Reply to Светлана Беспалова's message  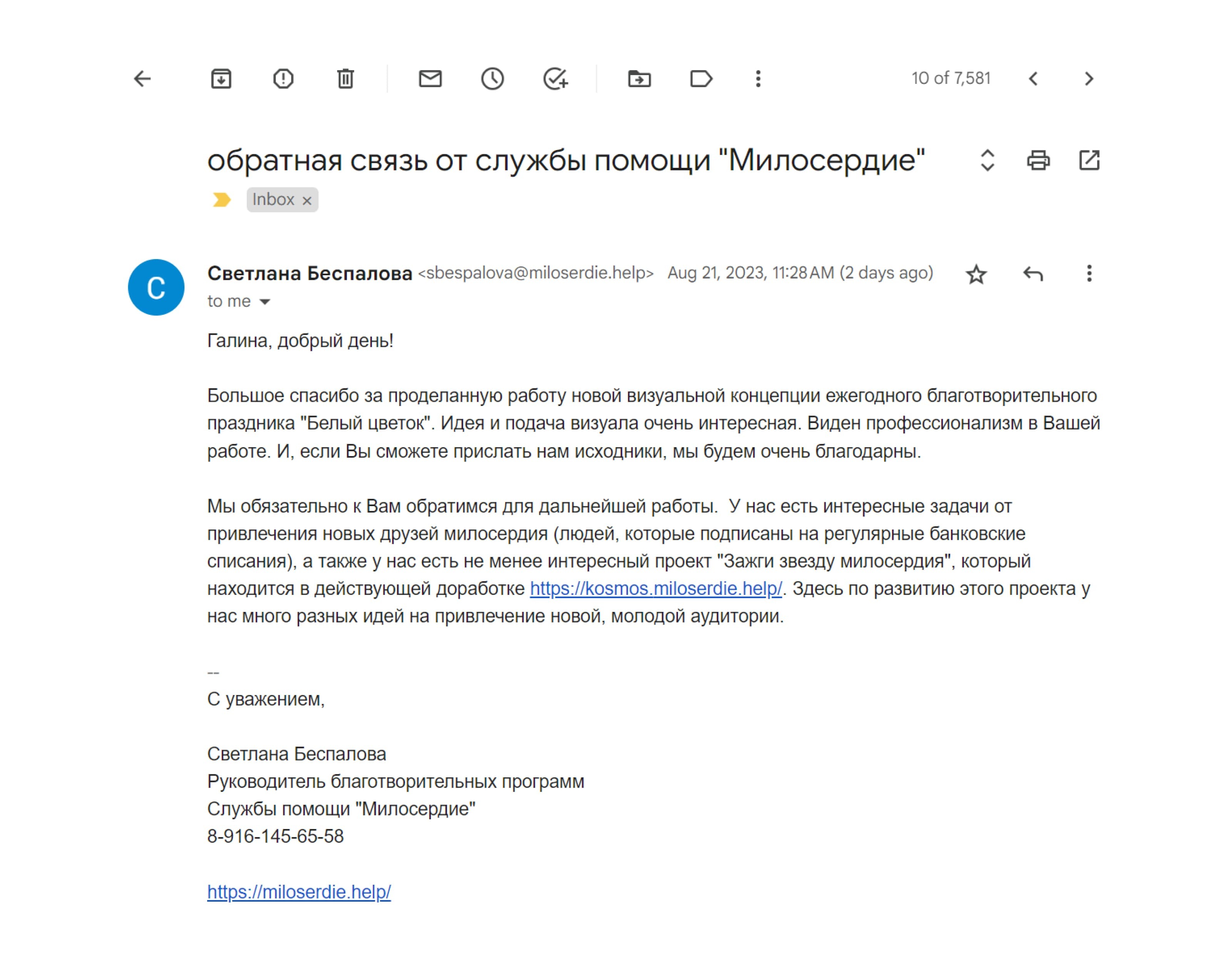coord(1033,275)
